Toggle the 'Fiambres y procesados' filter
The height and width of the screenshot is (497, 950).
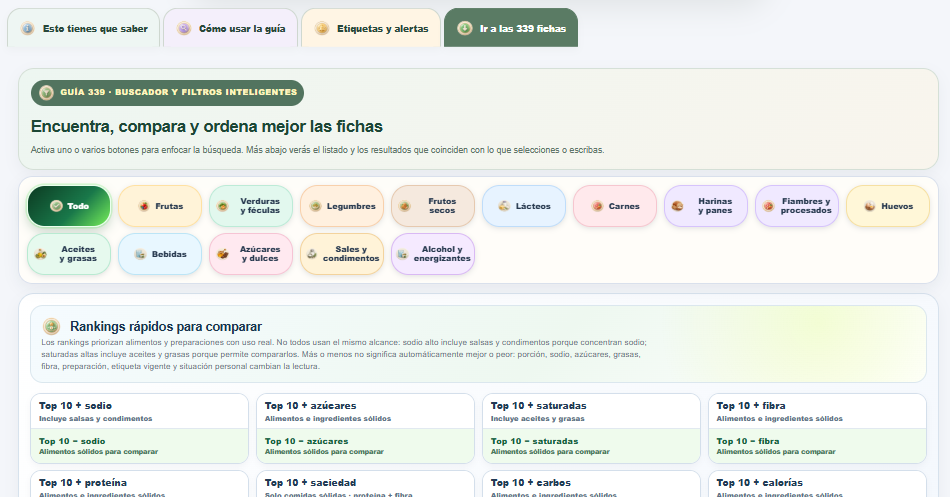797,206
